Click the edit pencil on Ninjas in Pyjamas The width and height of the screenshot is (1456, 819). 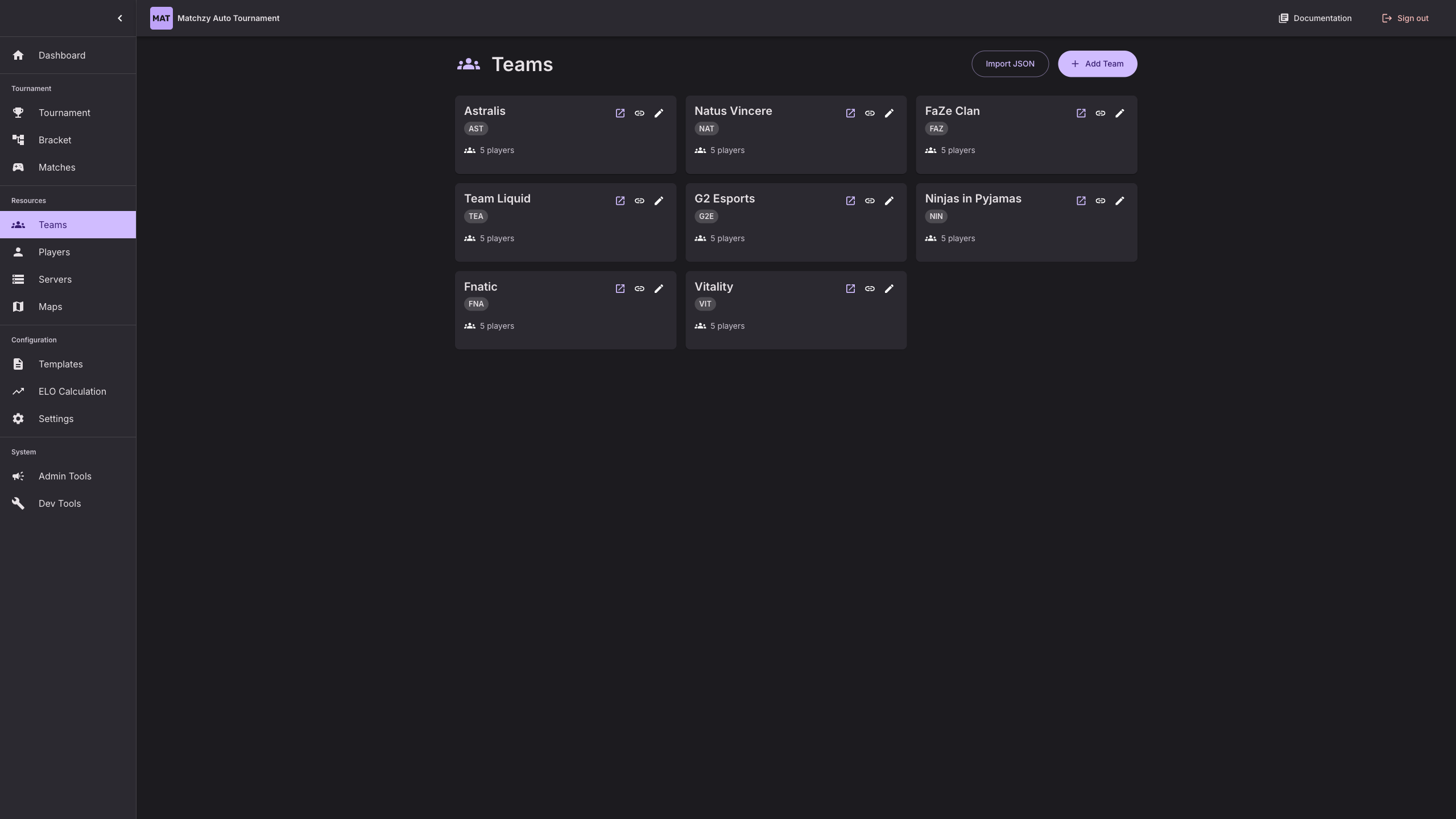[x=1119, y=201]
